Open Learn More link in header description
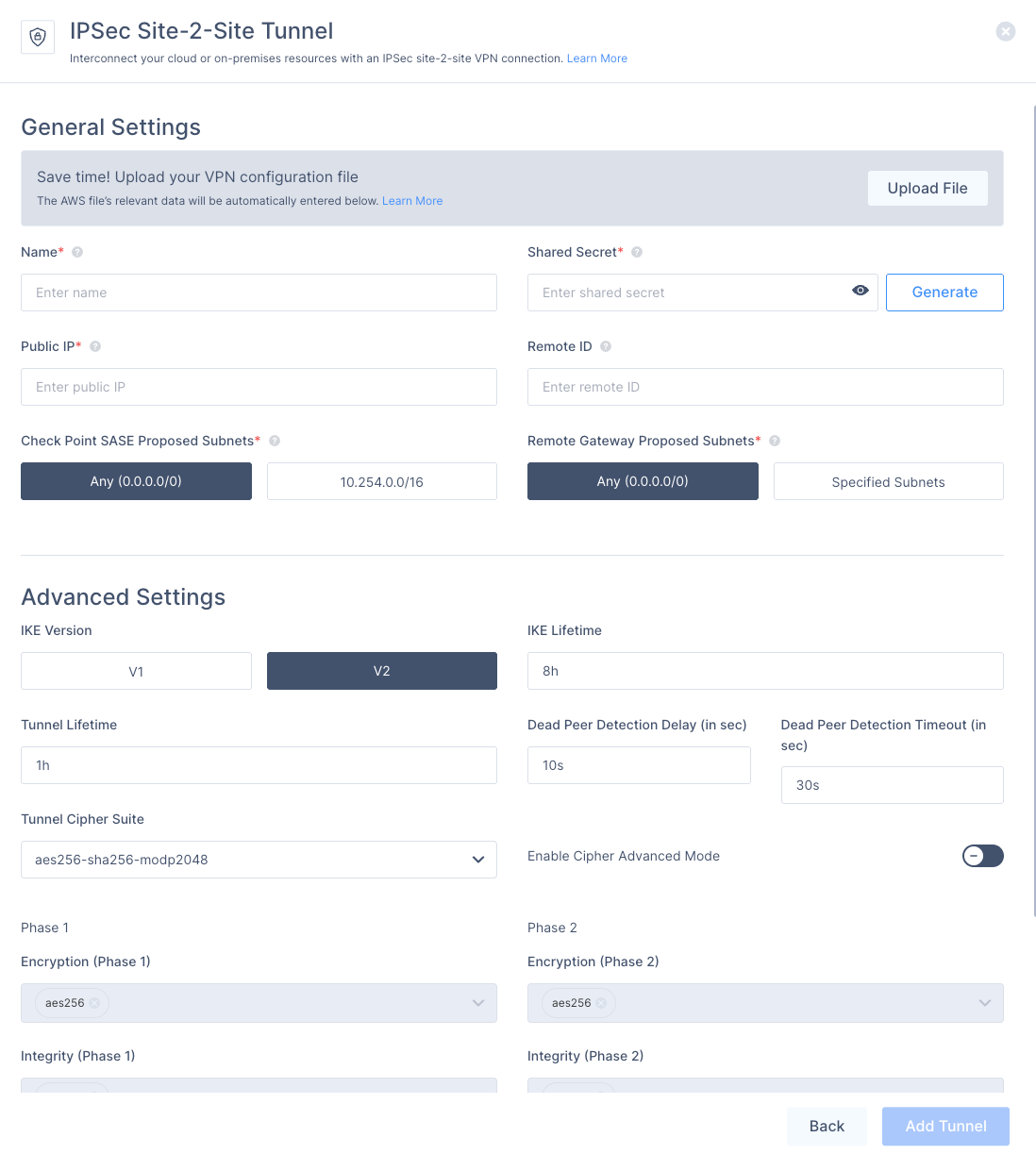 click(x=597, y=59)
